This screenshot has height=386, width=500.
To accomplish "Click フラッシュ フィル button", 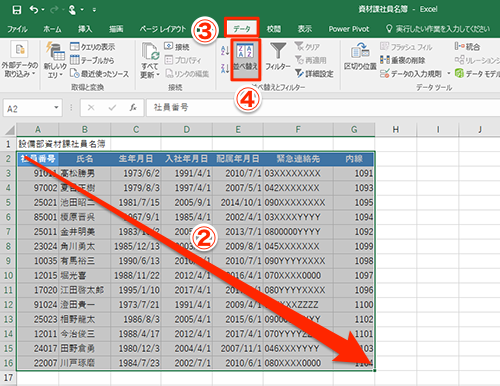I will click(406, 47).
